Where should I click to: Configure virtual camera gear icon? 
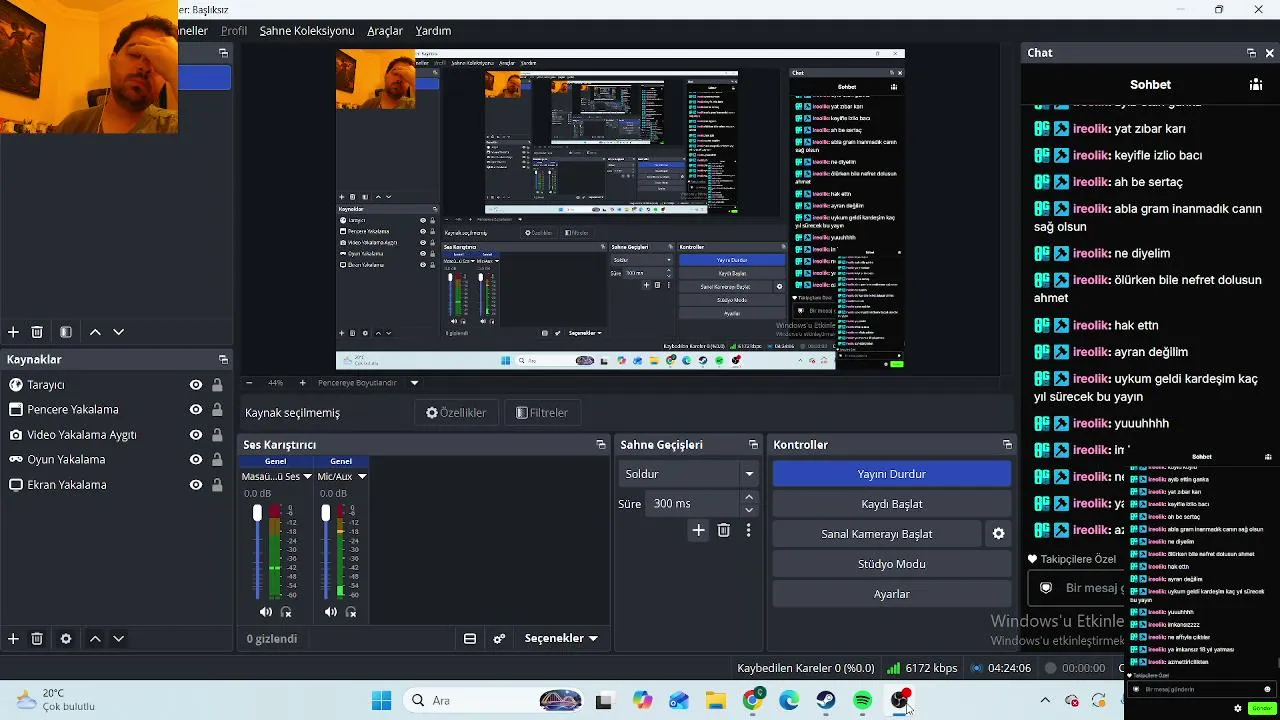click(x=998, y=534)
